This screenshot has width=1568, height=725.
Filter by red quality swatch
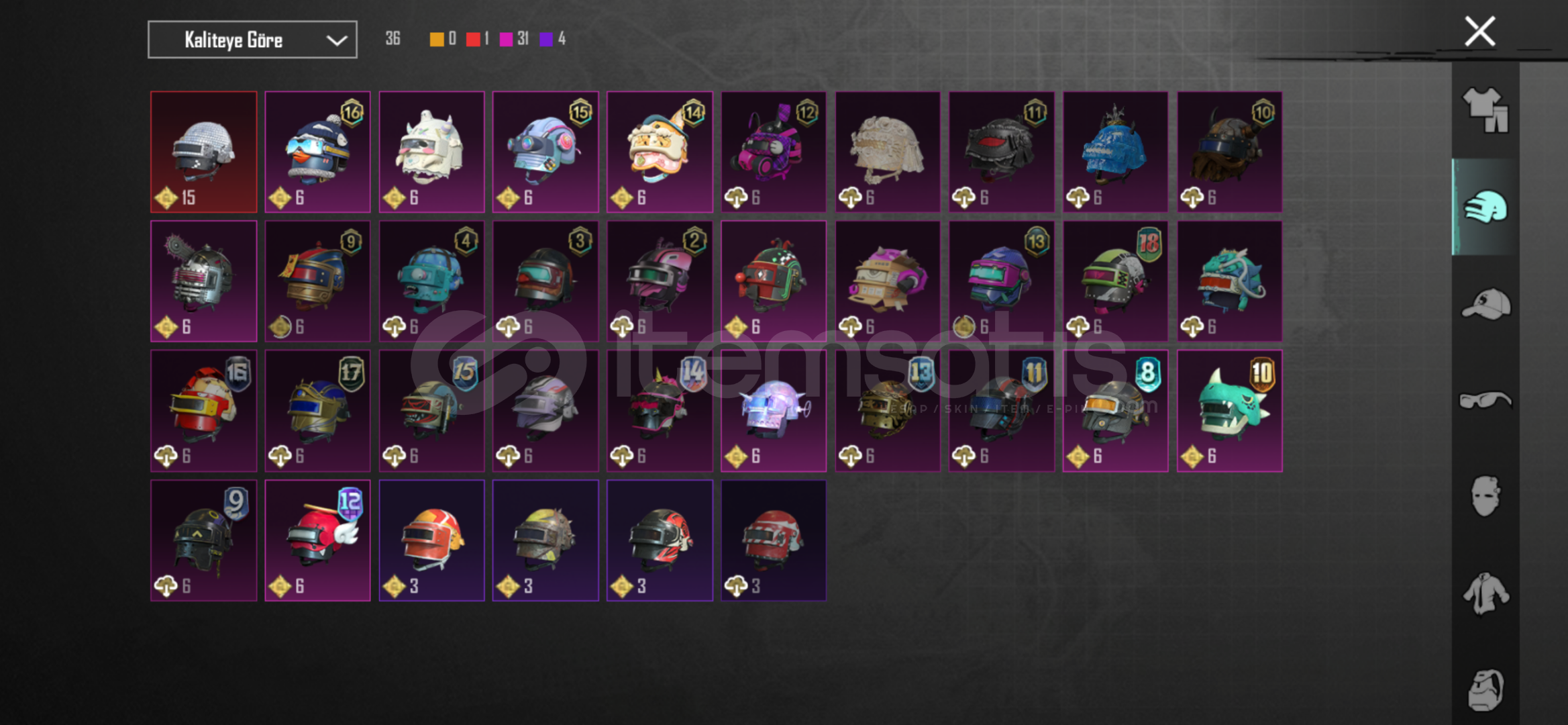pyautogui.click(x=473, y=40)
